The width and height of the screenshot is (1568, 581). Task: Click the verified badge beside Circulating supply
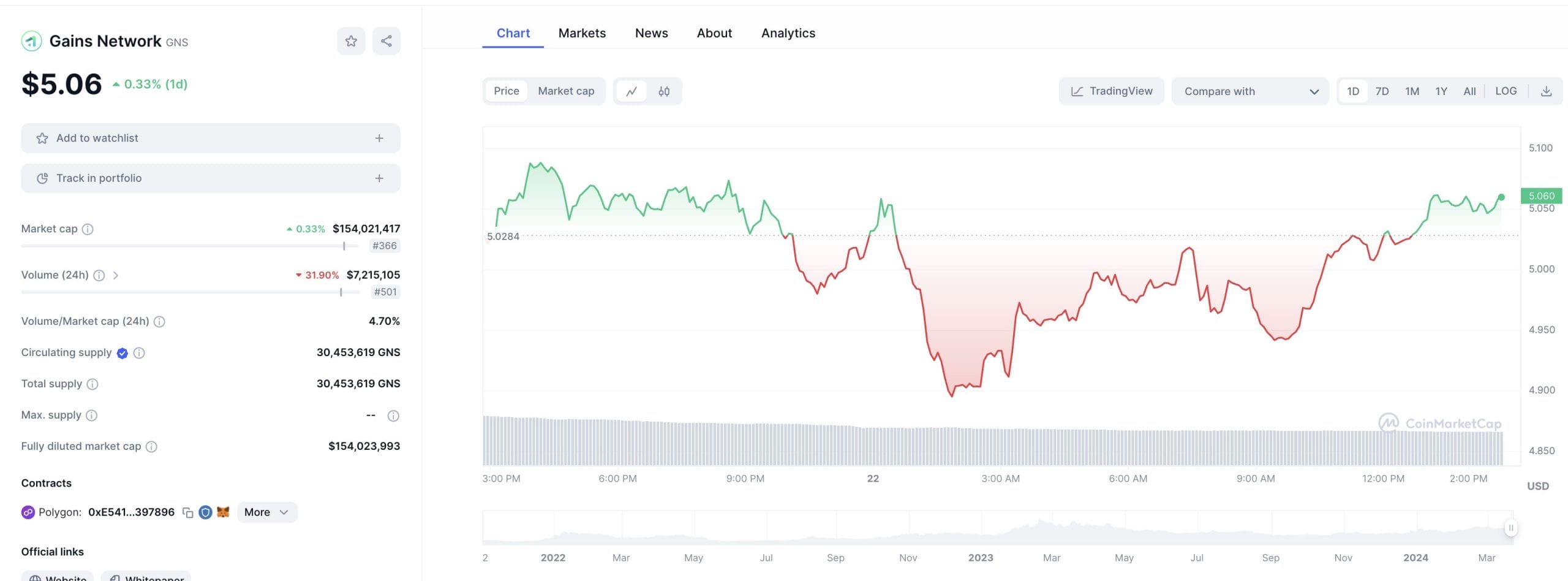(x=122, y=352)
